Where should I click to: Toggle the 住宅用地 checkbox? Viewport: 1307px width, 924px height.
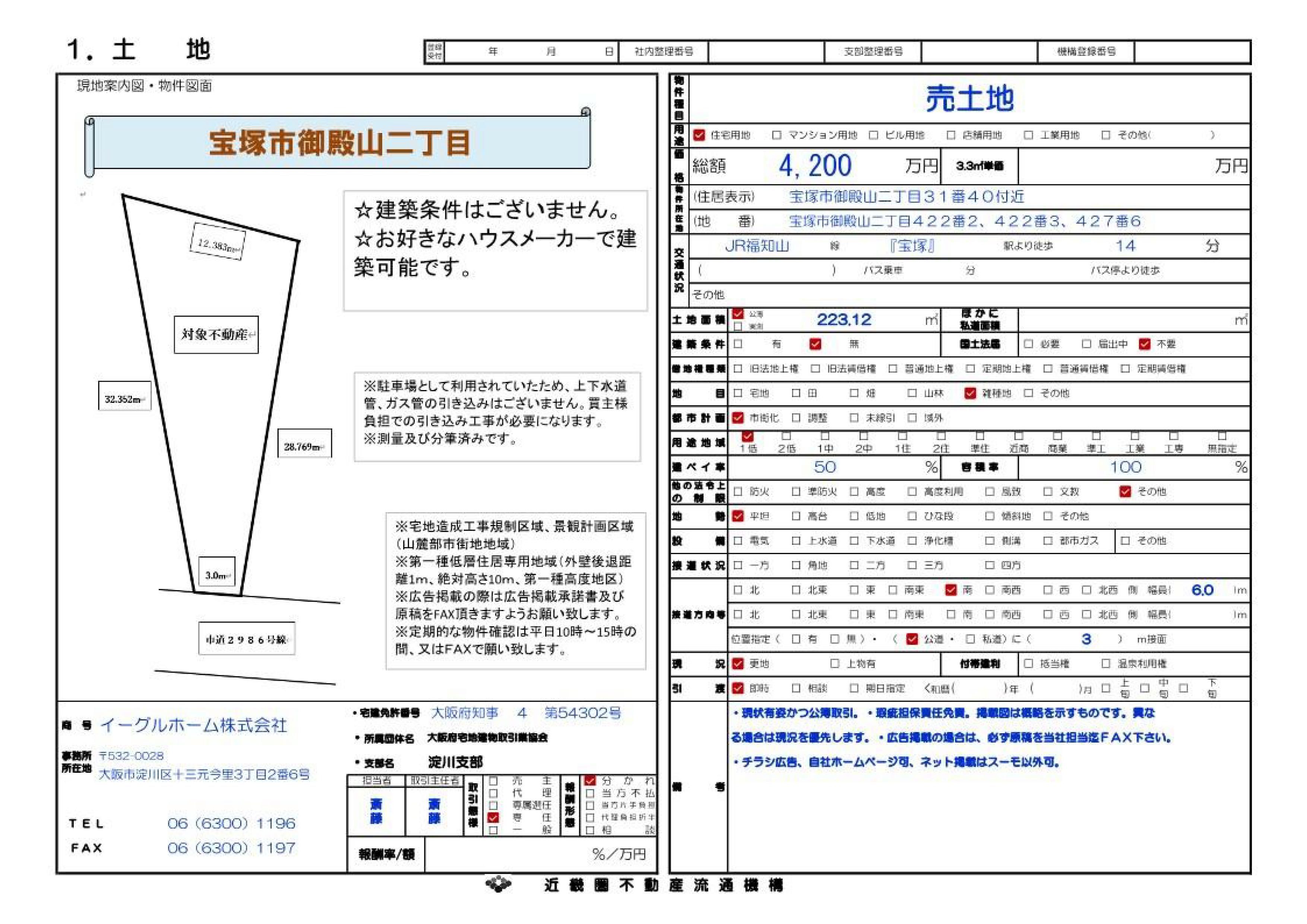(699, 135)
